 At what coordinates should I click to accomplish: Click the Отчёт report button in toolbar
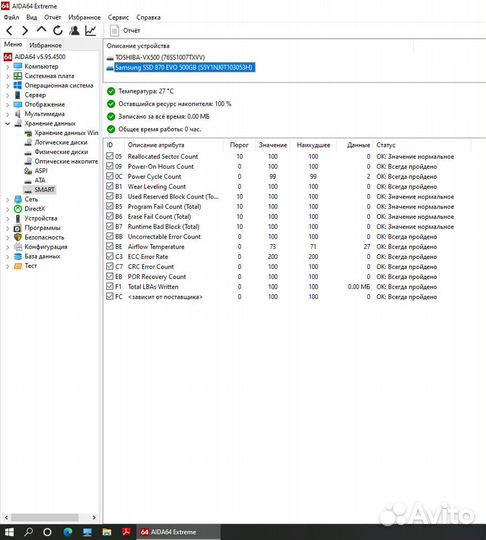click(x=125, y=31)
